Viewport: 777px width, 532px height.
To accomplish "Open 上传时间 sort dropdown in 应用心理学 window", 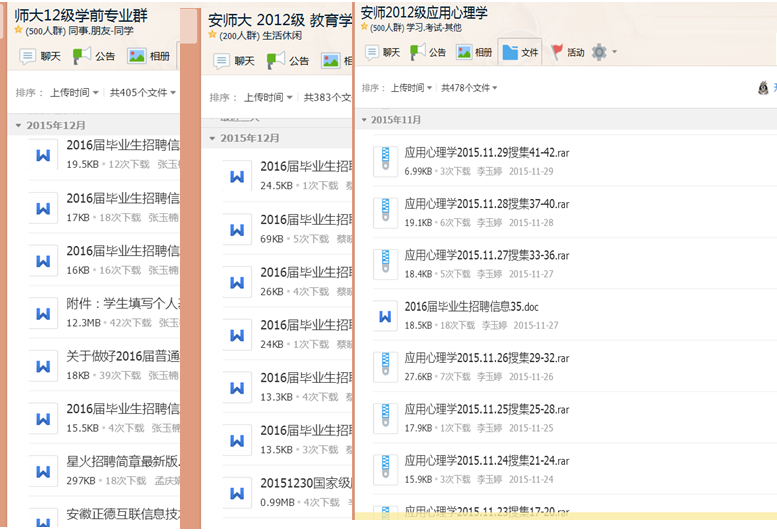I will (410, 88).
